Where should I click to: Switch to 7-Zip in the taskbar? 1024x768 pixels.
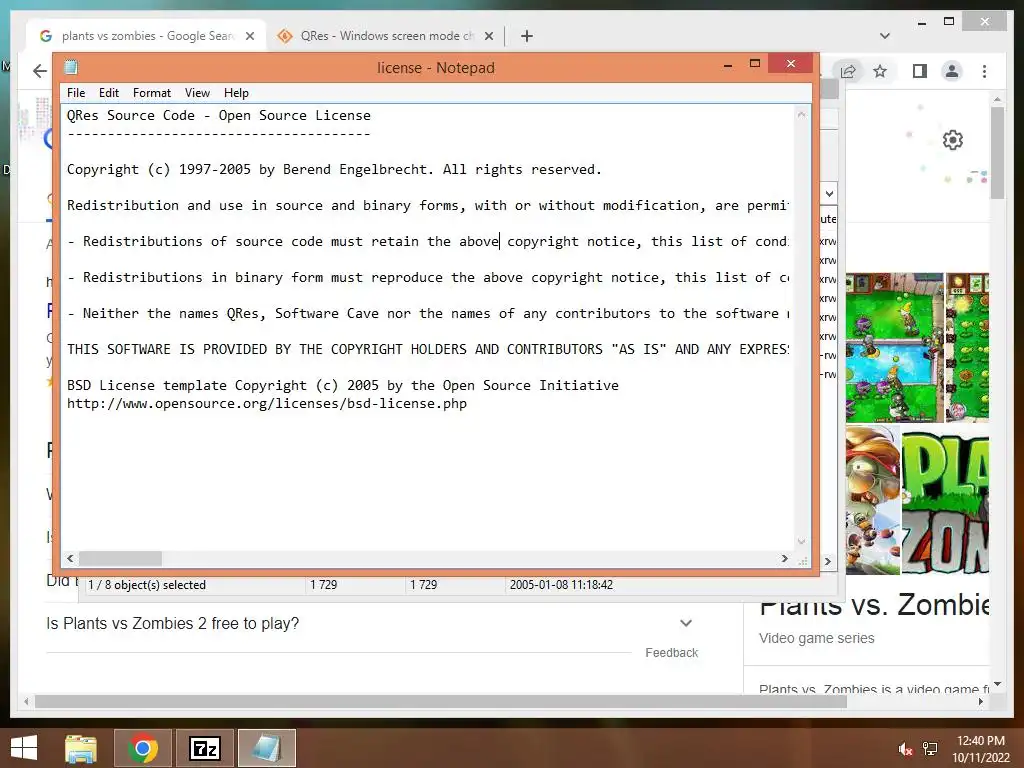[x=205, y=748]
